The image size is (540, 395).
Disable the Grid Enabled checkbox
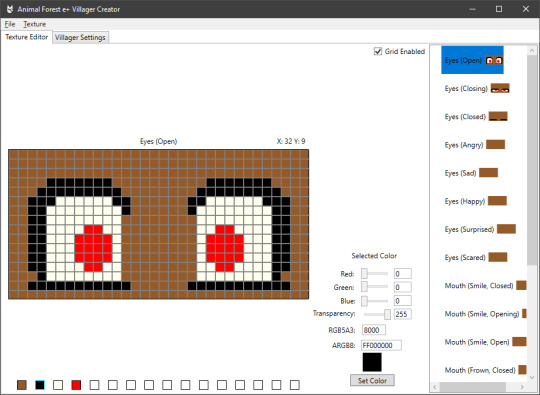click(x=378, y=51)
